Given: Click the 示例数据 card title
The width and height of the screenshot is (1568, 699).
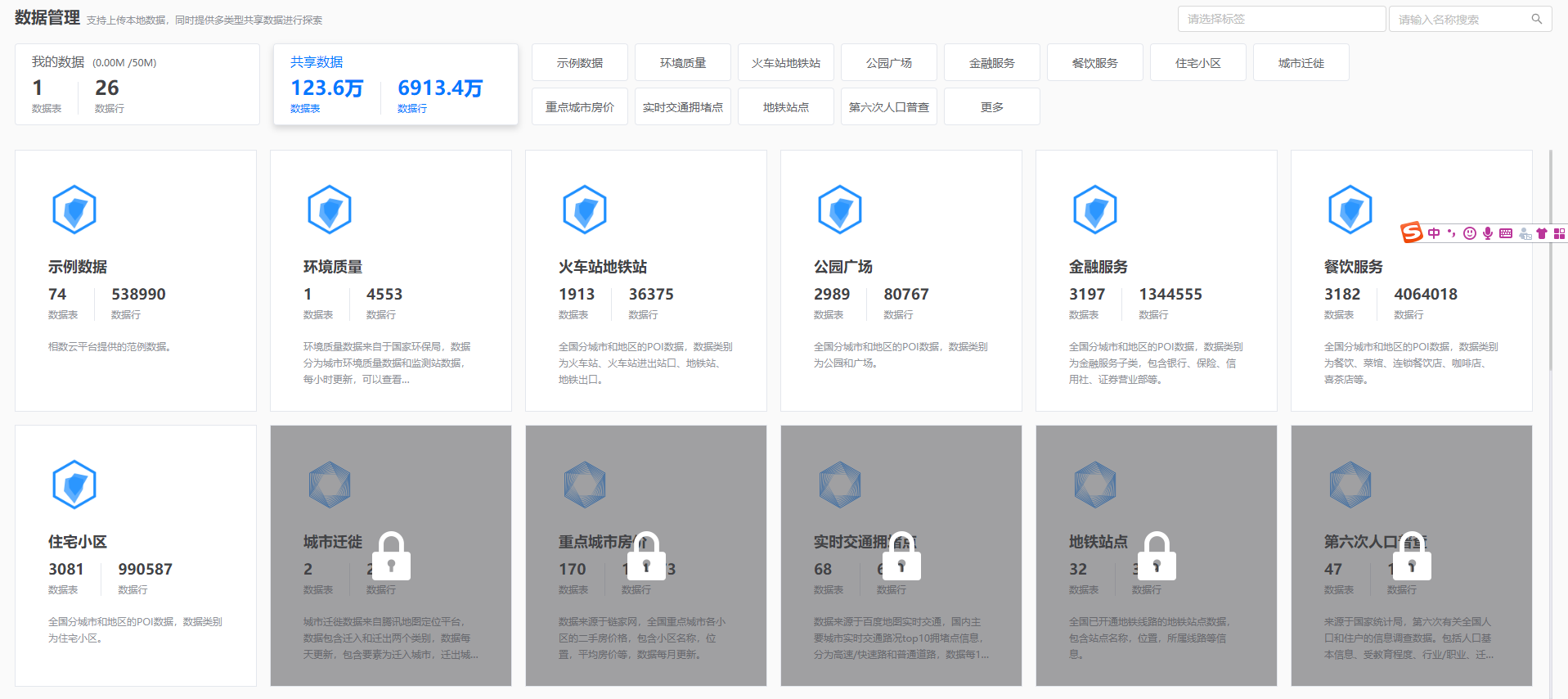Looking at the screenshot, I should pyautogui.click(x=78, y=267).
